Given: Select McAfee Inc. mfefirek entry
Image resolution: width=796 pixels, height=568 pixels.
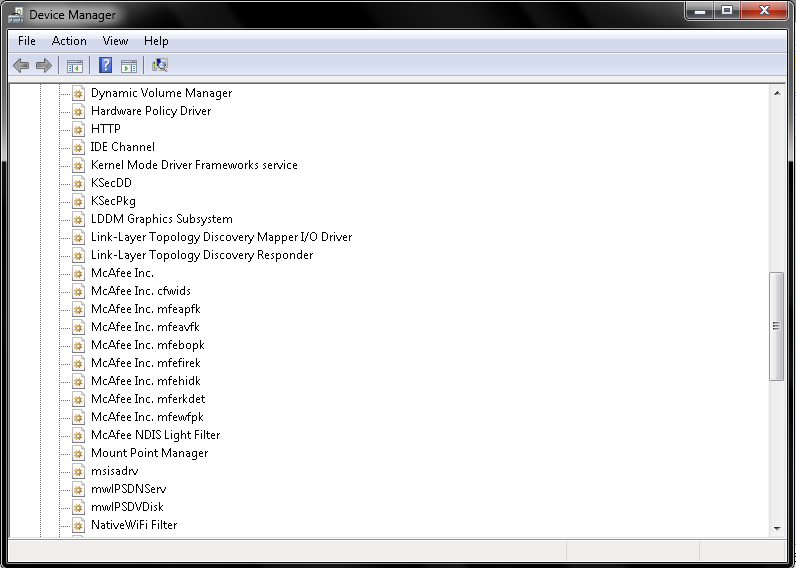Looking at the screenshot, I should coord(146,363).
